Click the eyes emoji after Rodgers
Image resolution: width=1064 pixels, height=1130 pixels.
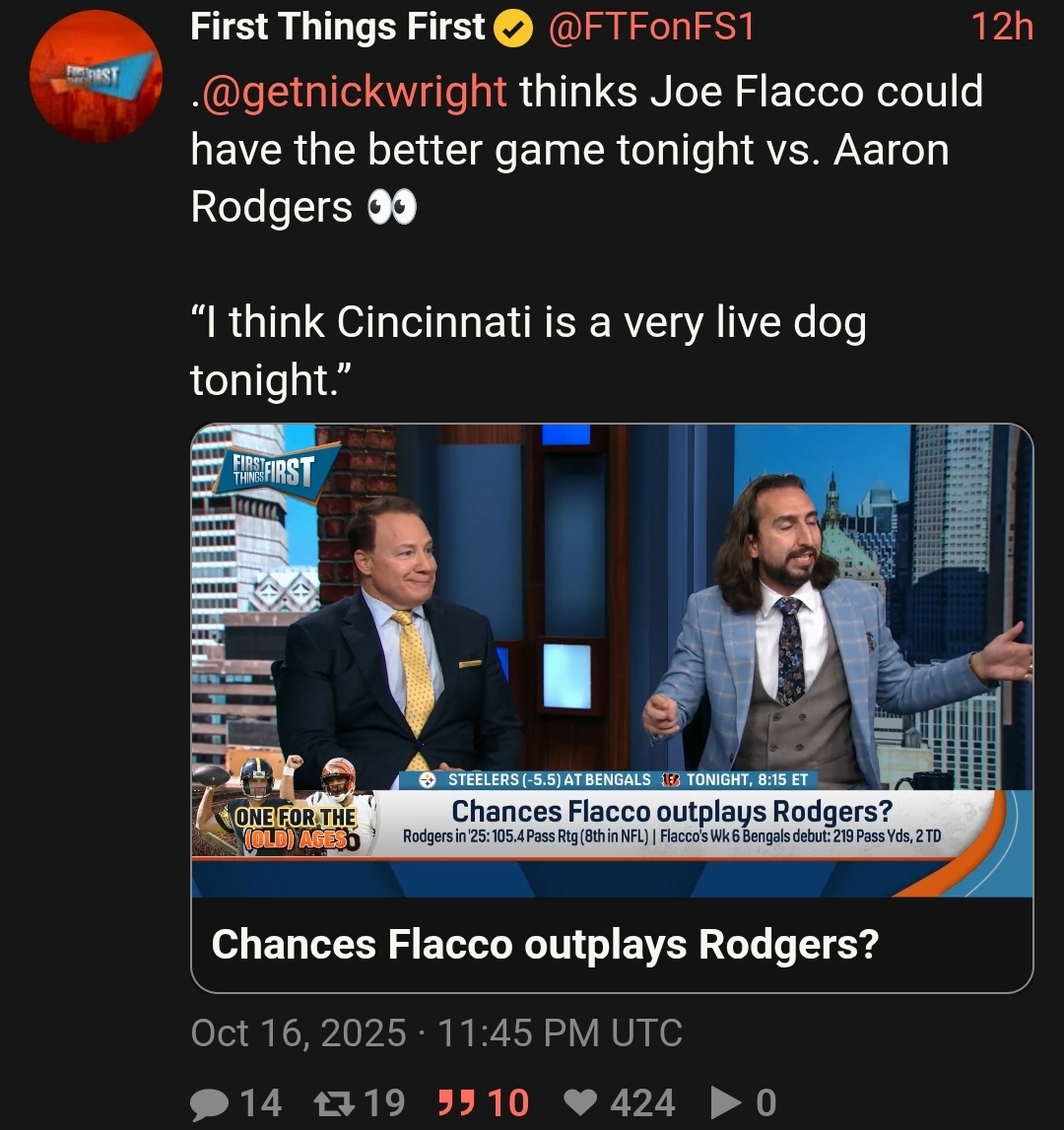(x=391, y=208)
